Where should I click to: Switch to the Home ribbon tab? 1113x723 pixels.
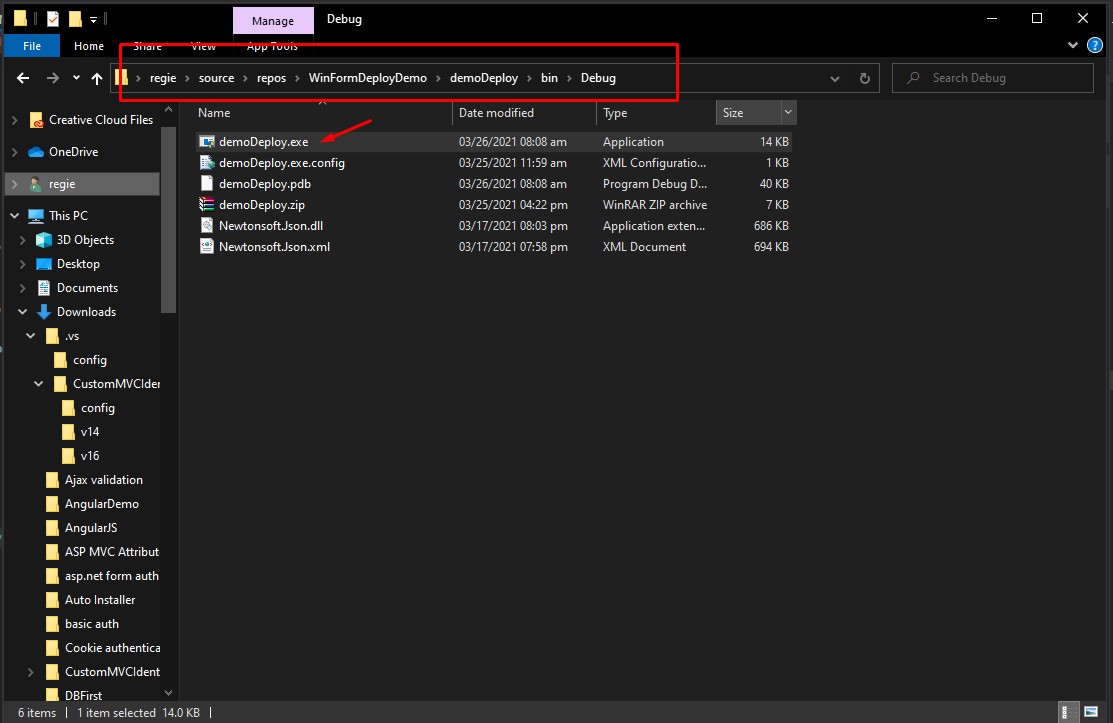[x=89, y=46]
